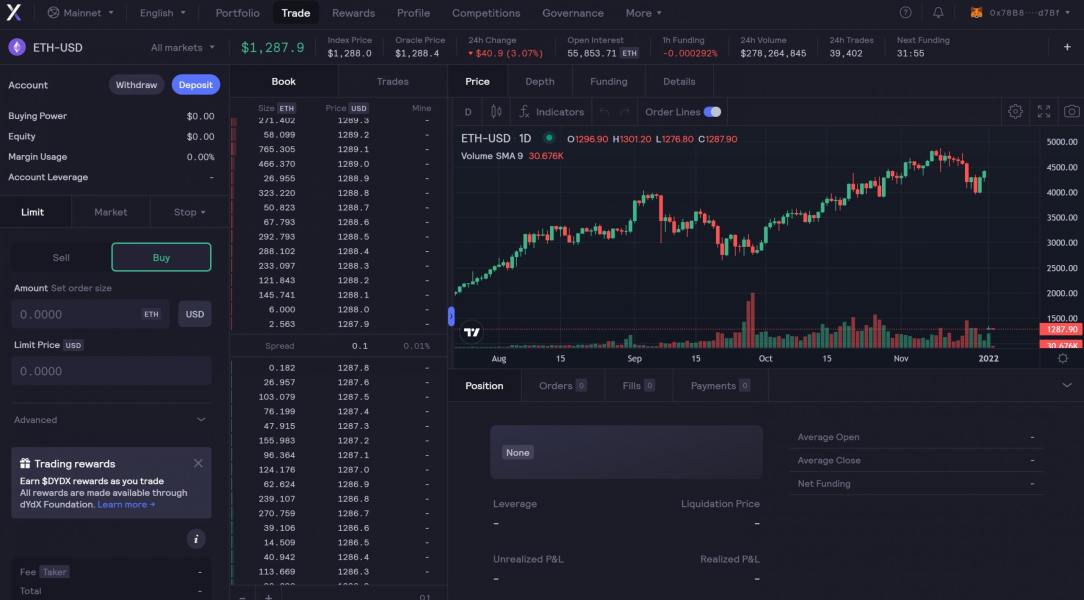
Task: Open the Competitions page
Action: (x=486, y=12)
